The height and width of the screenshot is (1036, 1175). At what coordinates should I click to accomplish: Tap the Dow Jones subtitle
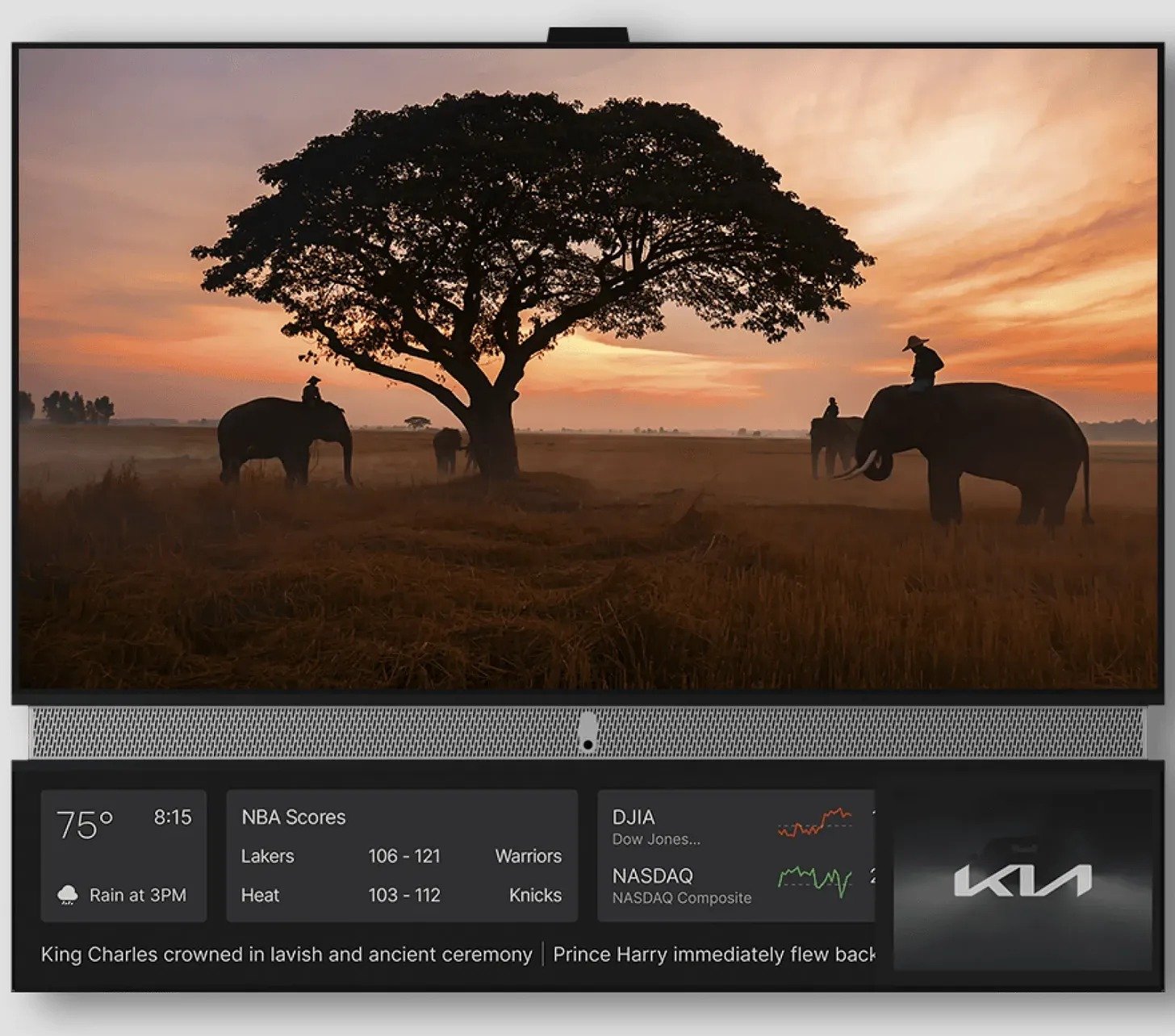(656, 839)
